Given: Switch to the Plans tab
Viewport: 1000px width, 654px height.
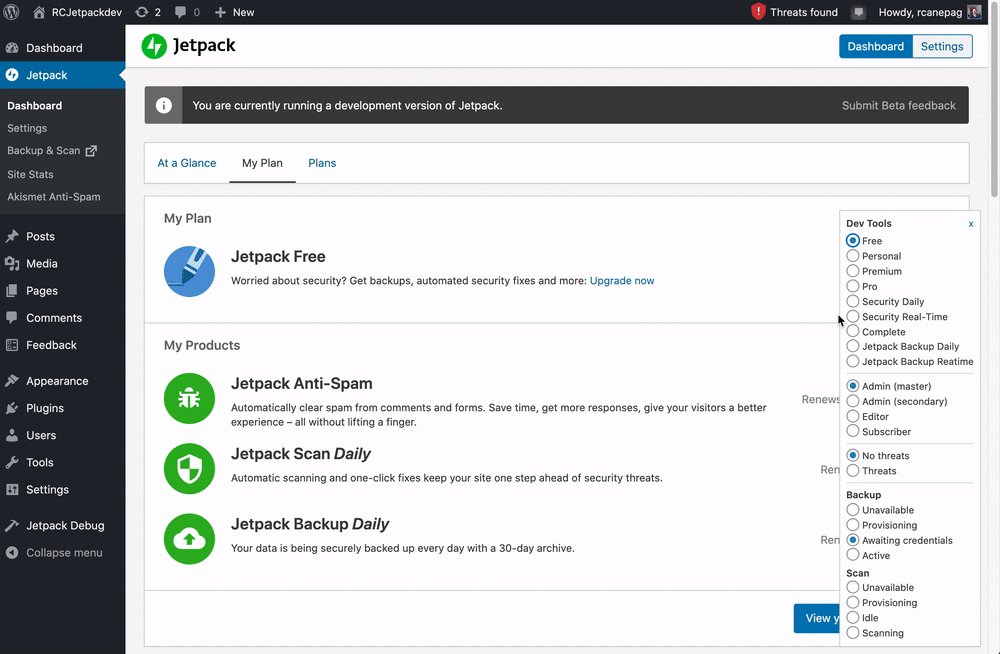Looking at the screenshot, I should (322, 163).
